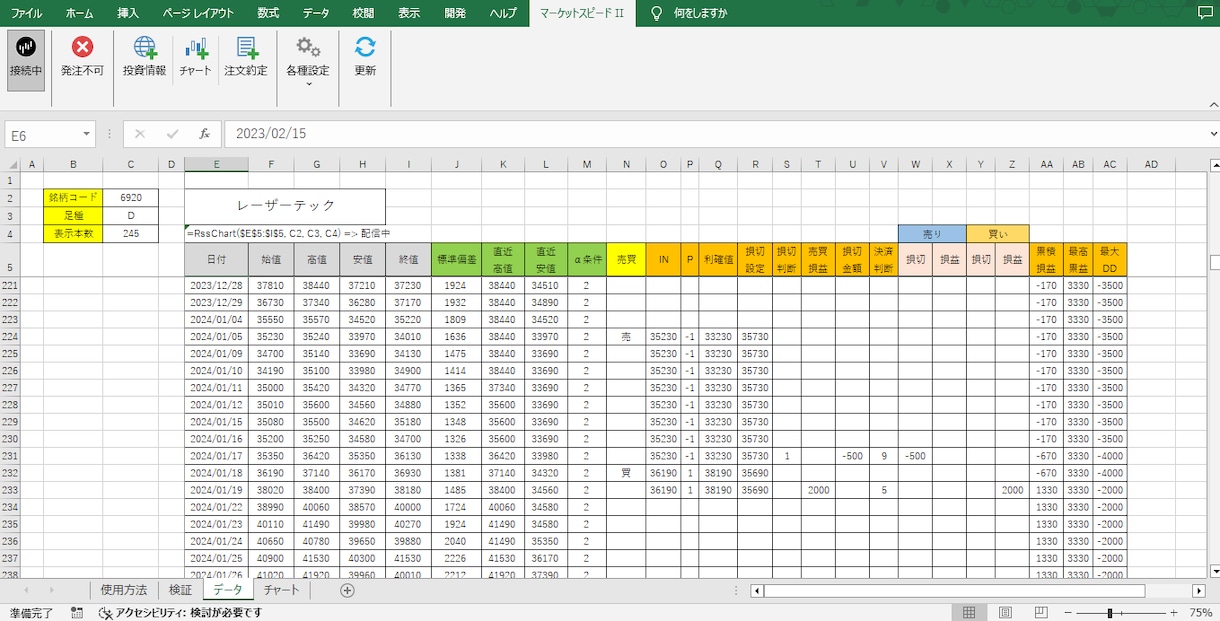The image size is (1220, 621).
Task: Open the Name Box dropdown arrow
Action: (87, 134)
